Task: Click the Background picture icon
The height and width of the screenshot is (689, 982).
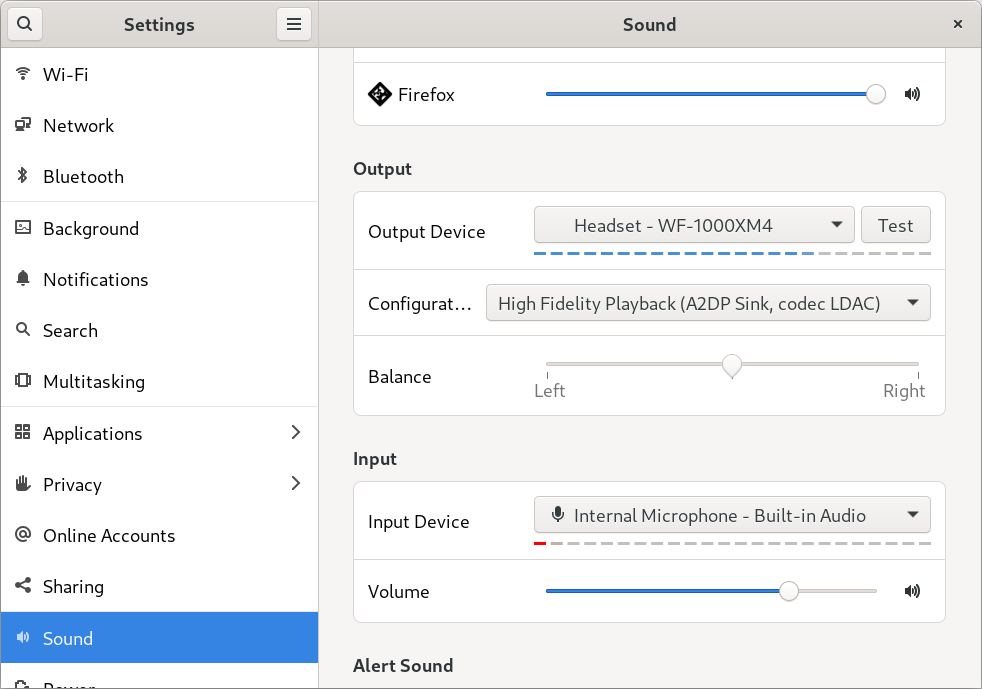Action: click(23, 227)
